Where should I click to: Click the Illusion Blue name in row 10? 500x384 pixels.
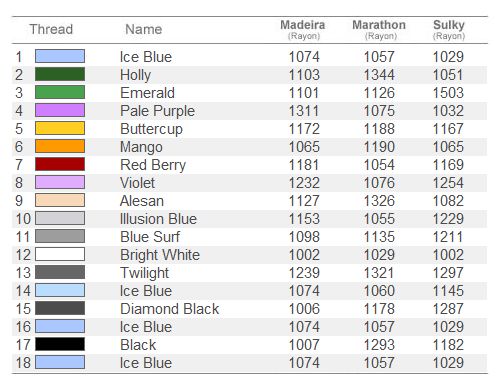(158, 219)
